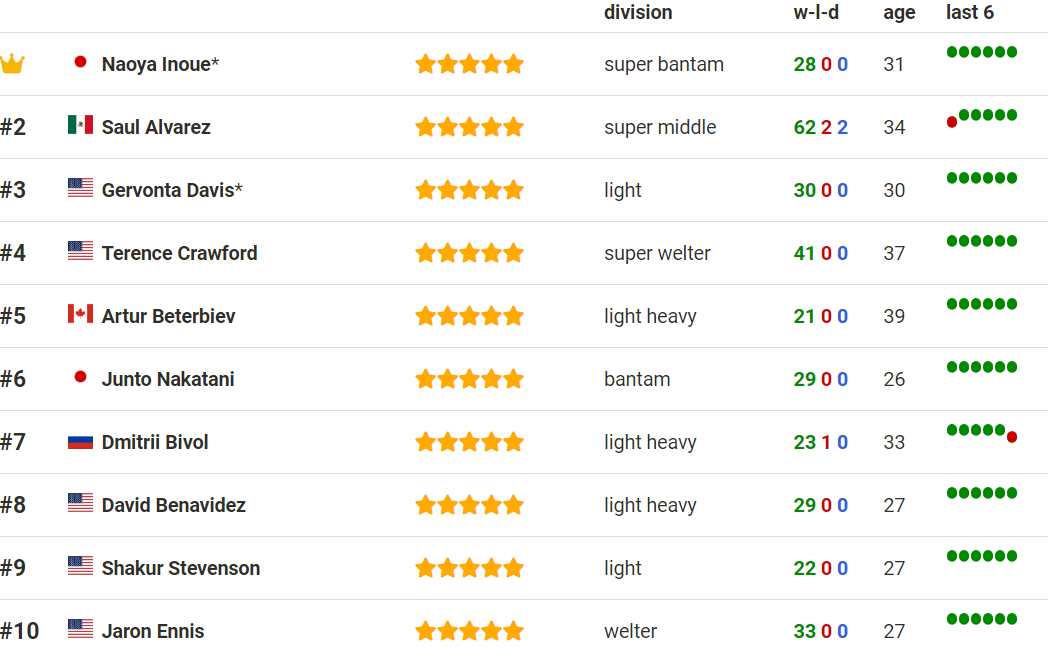The height and width of the screenshot is (656, 1048).
Task: Click the Japan flag beside Naoya Inoue
Action: [80, 62]
